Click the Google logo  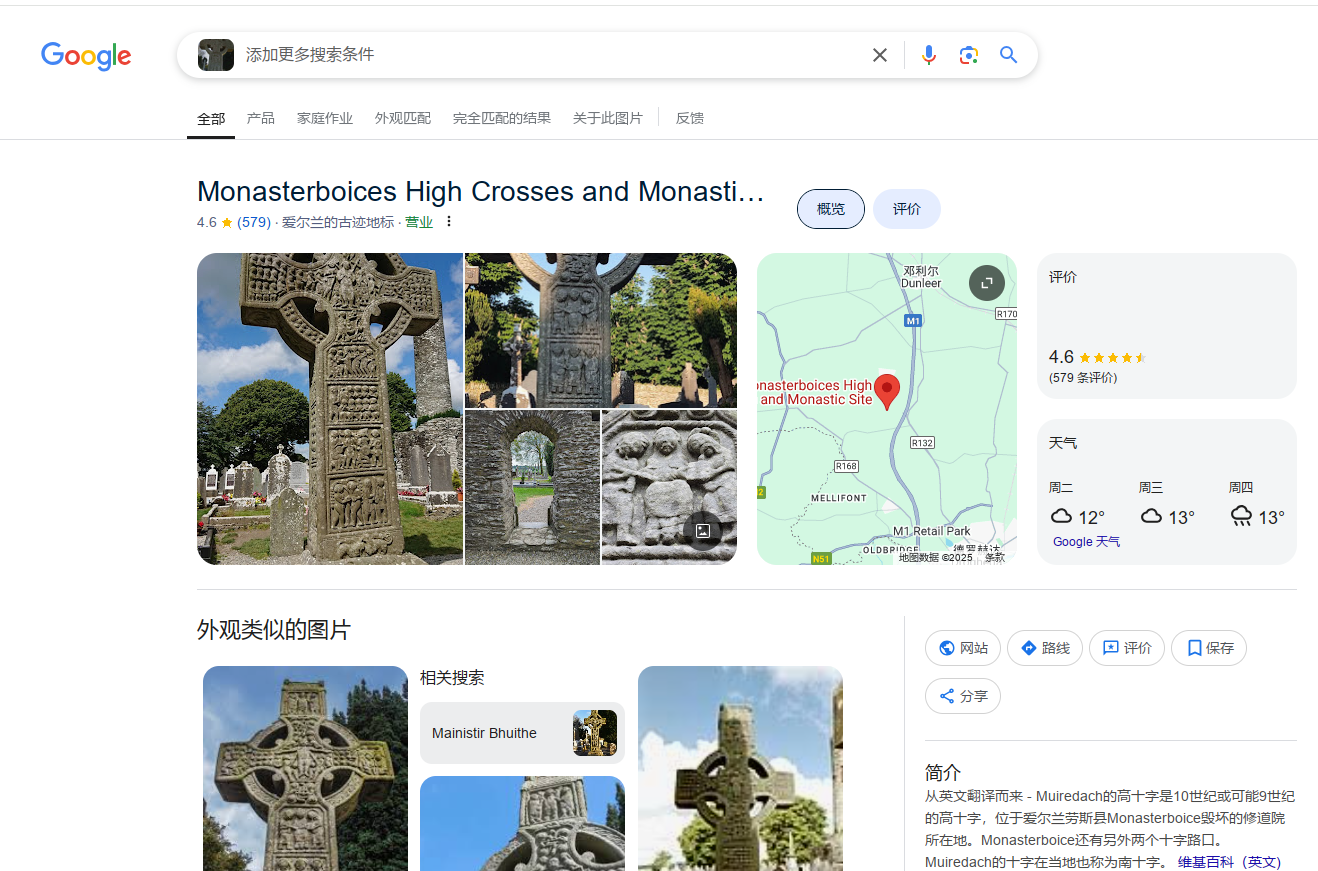(x=86, y=56)
